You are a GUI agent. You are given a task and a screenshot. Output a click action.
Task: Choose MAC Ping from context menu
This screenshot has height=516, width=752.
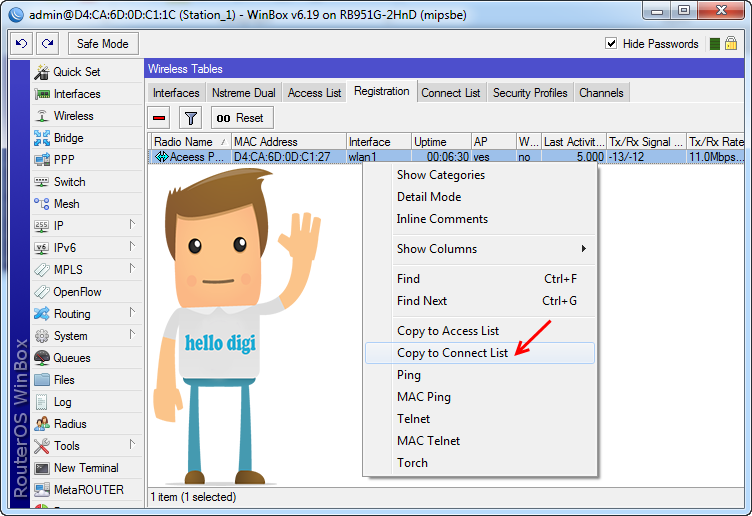tap(480, 397)
